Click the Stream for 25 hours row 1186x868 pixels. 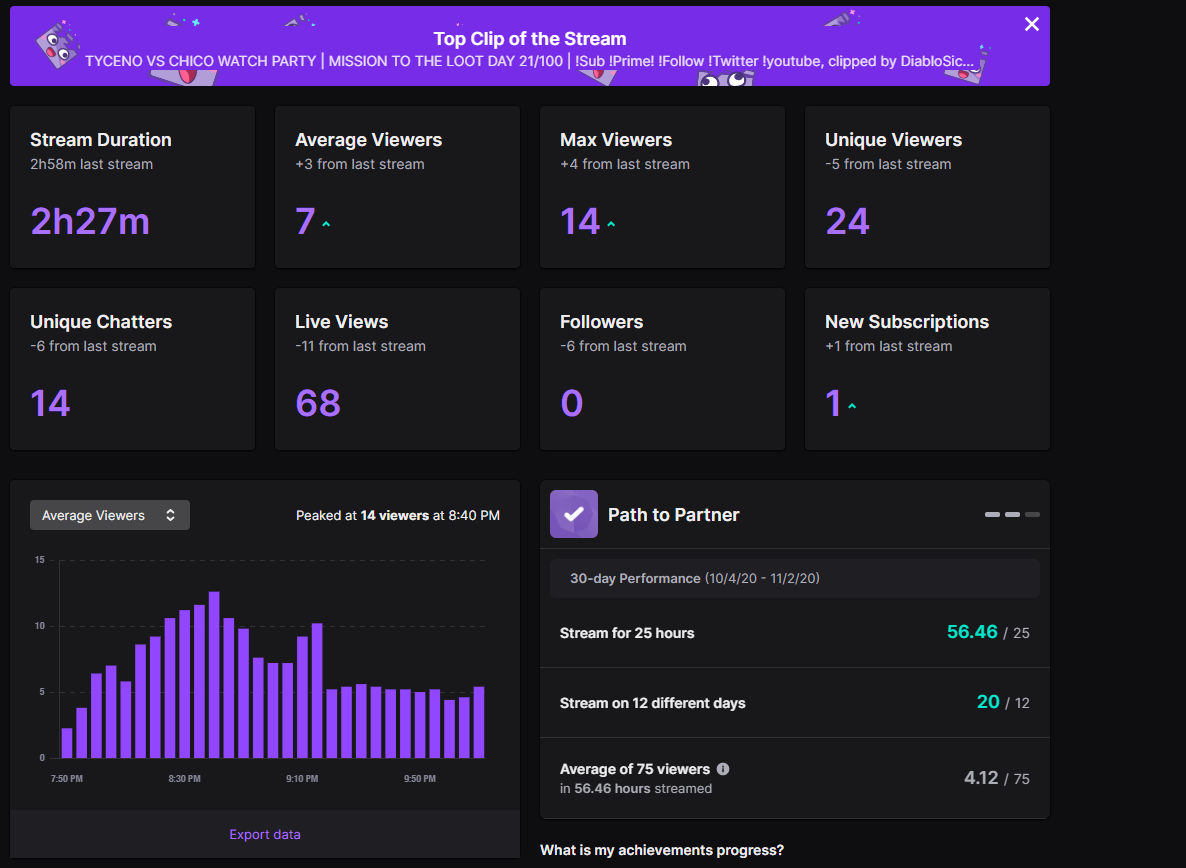pyautogui.click(x=794, y=633)
